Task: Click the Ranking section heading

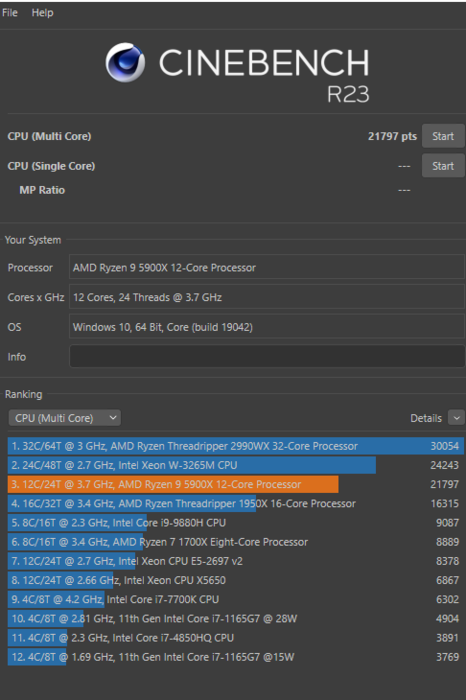Action: 23,394
